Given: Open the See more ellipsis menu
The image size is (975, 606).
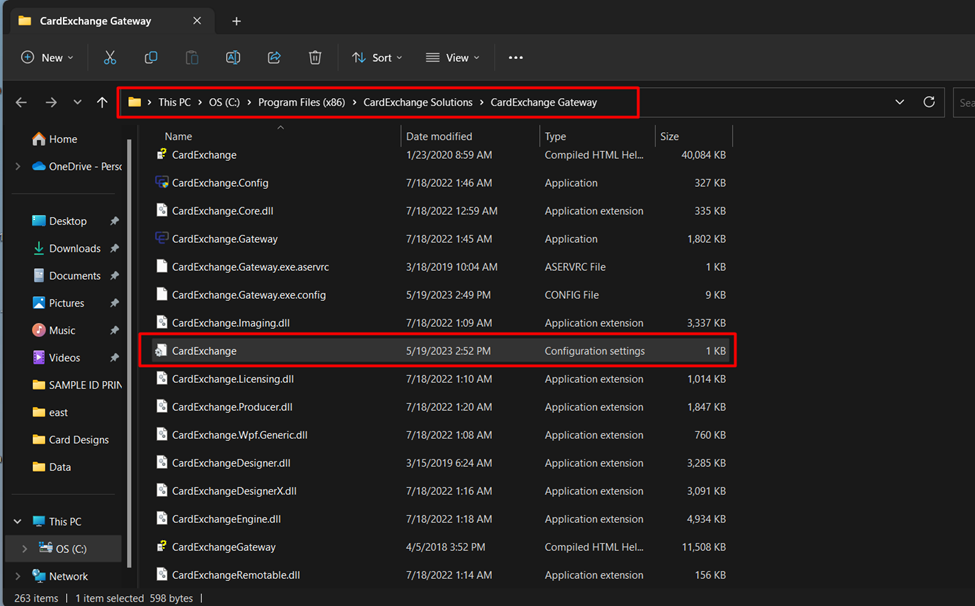Looking at the screenshot, I should coord(515,58).
